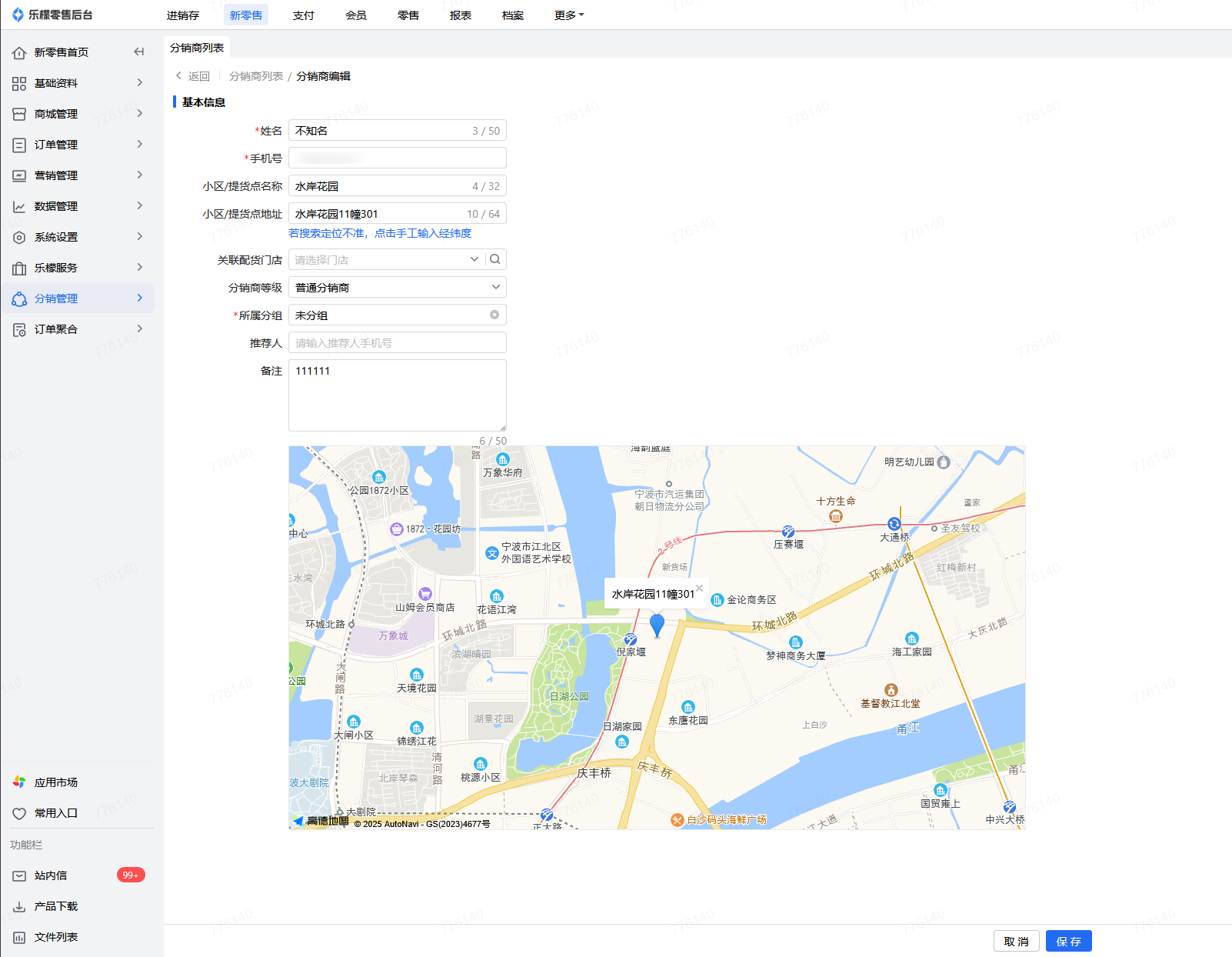The height and width of the screenshot is (957, 1232).
Task: Click the 乐檬零售后台 logo icon
Action: [x=18, y=15]
